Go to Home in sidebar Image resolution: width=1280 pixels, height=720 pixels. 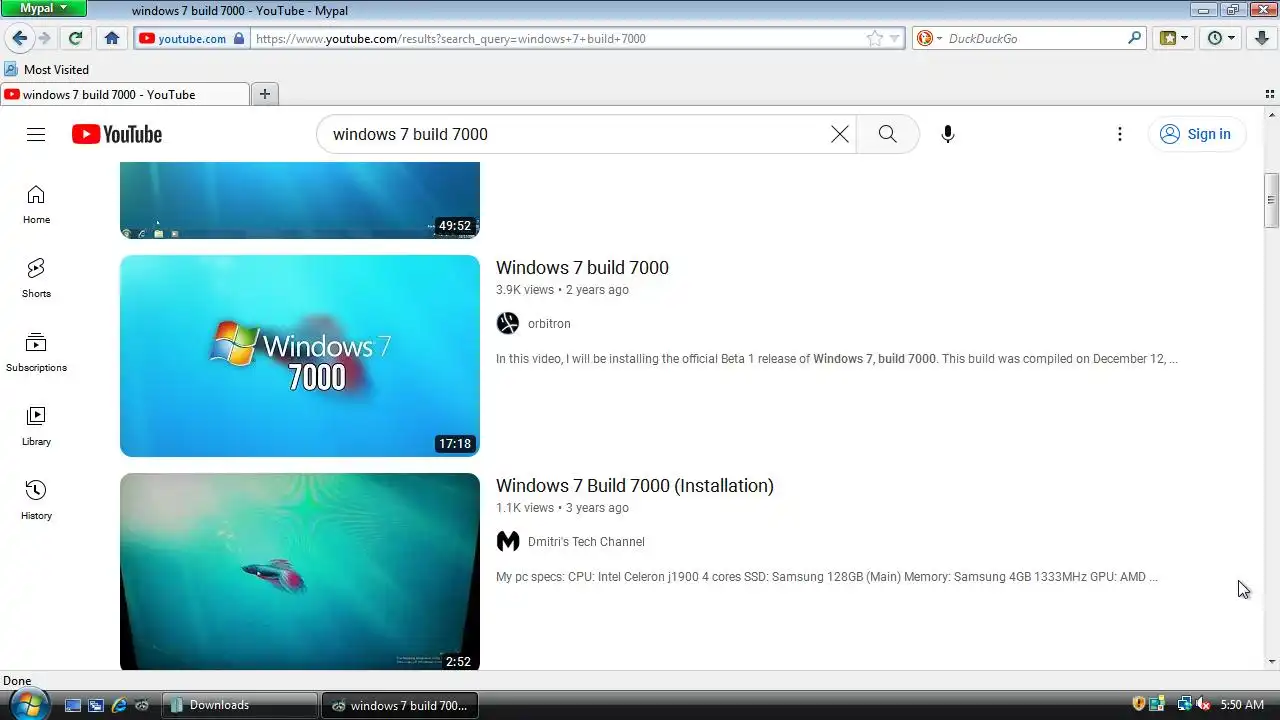(36, 204)
